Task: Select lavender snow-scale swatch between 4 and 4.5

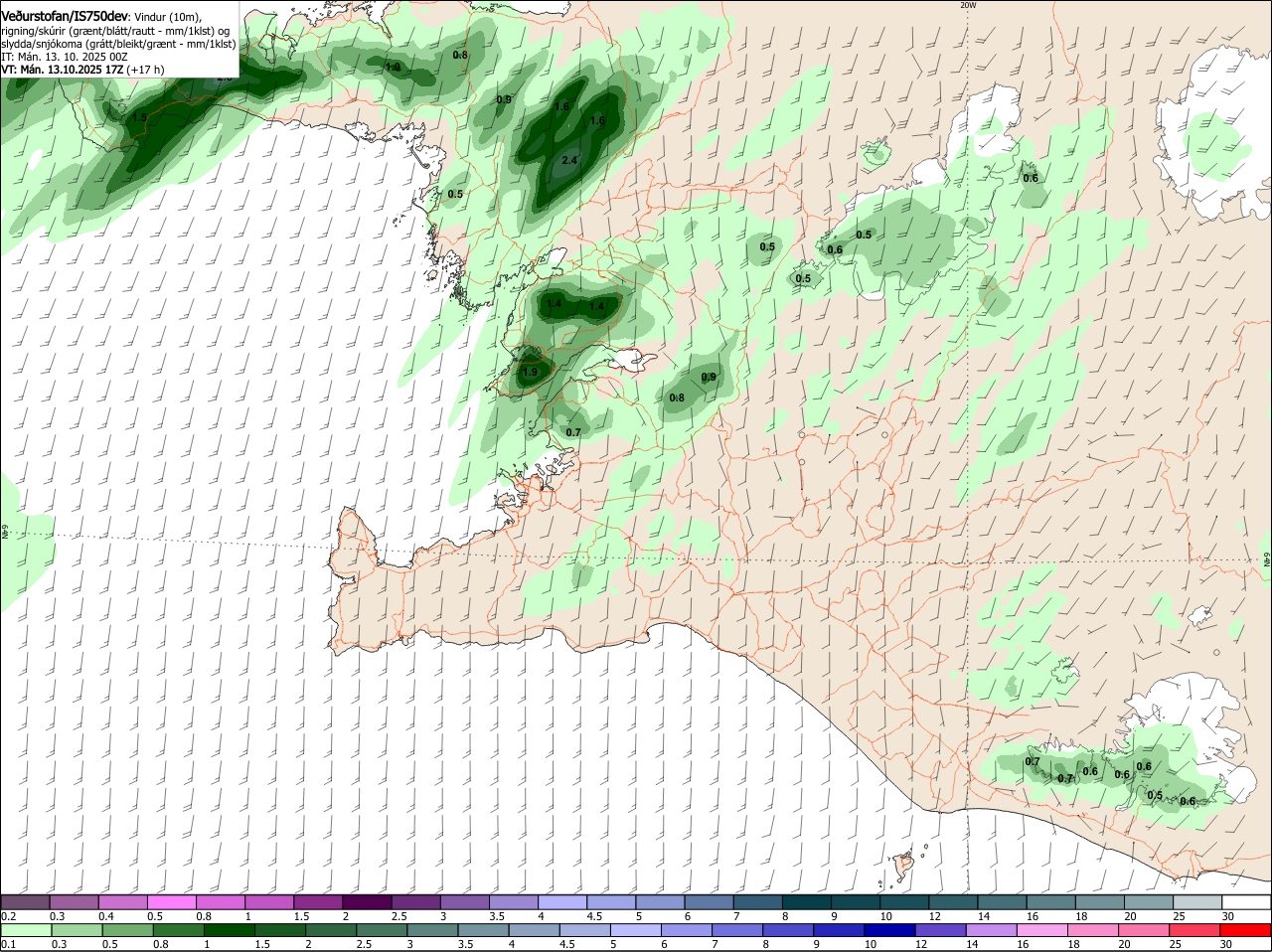Action: [562, 902]
